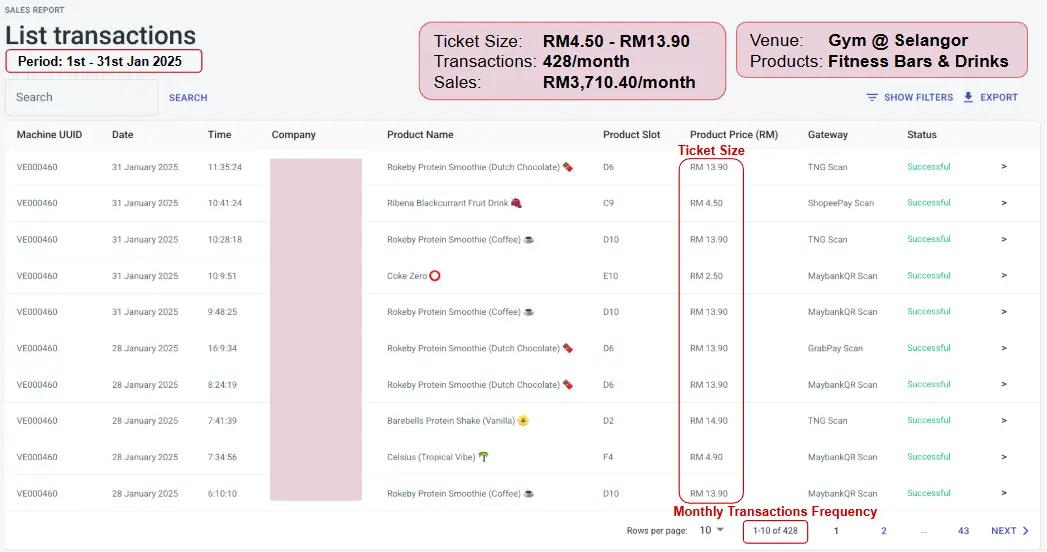This screenshot has width=1047, height=552.
Task: Open details arrow for Coke Zero row
Action: pyautogui.click(x=1004, y=276)
